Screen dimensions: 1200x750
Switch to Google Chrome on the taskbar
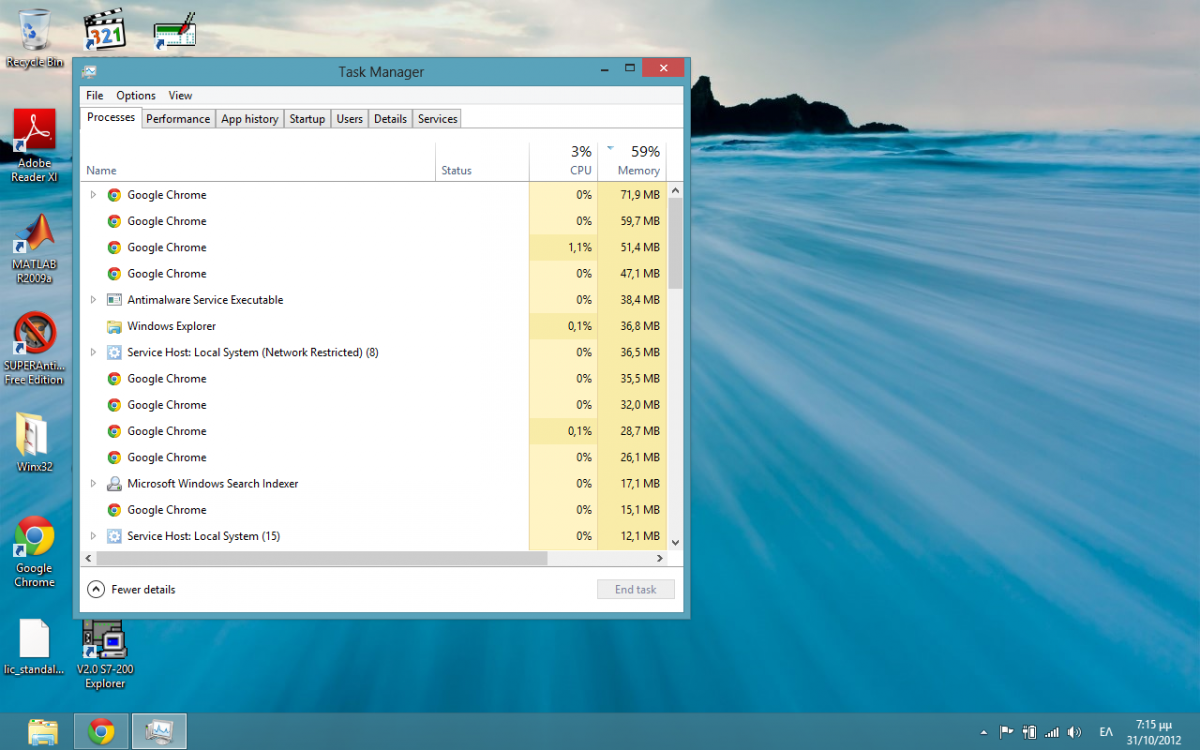(x=100, y=732)
